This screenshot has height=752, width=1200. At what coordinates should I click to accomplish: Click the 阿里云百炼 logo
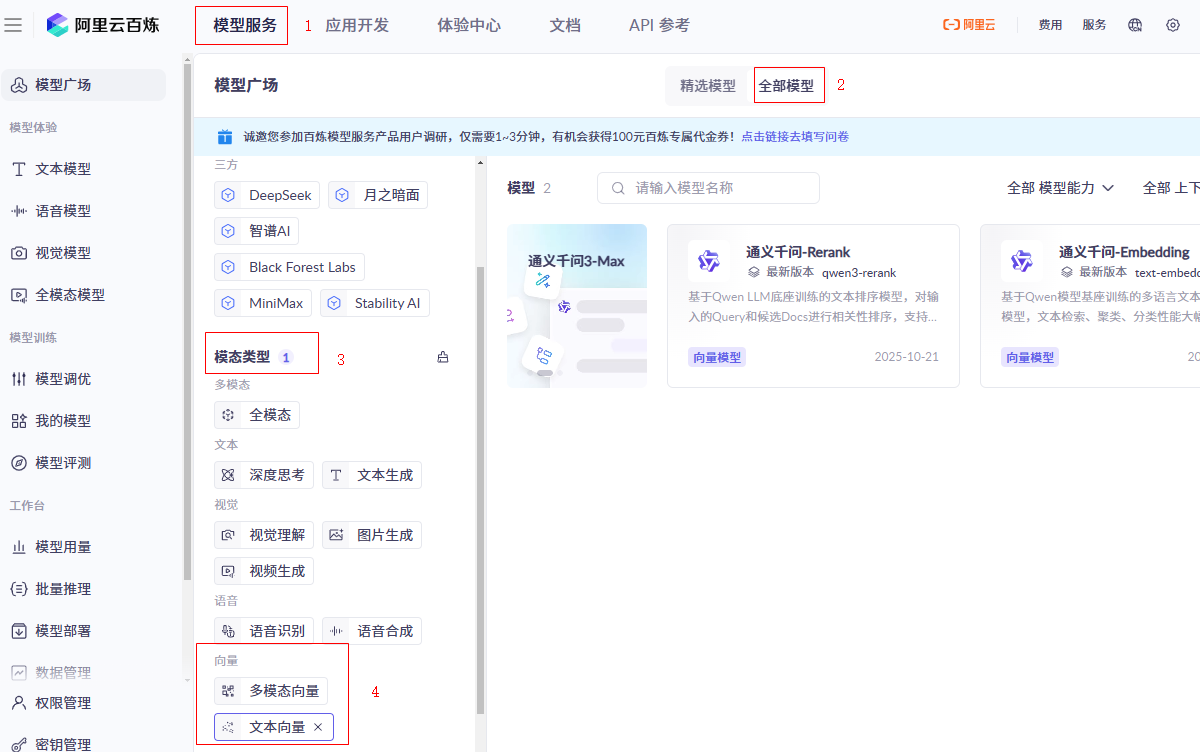point(103,25)
